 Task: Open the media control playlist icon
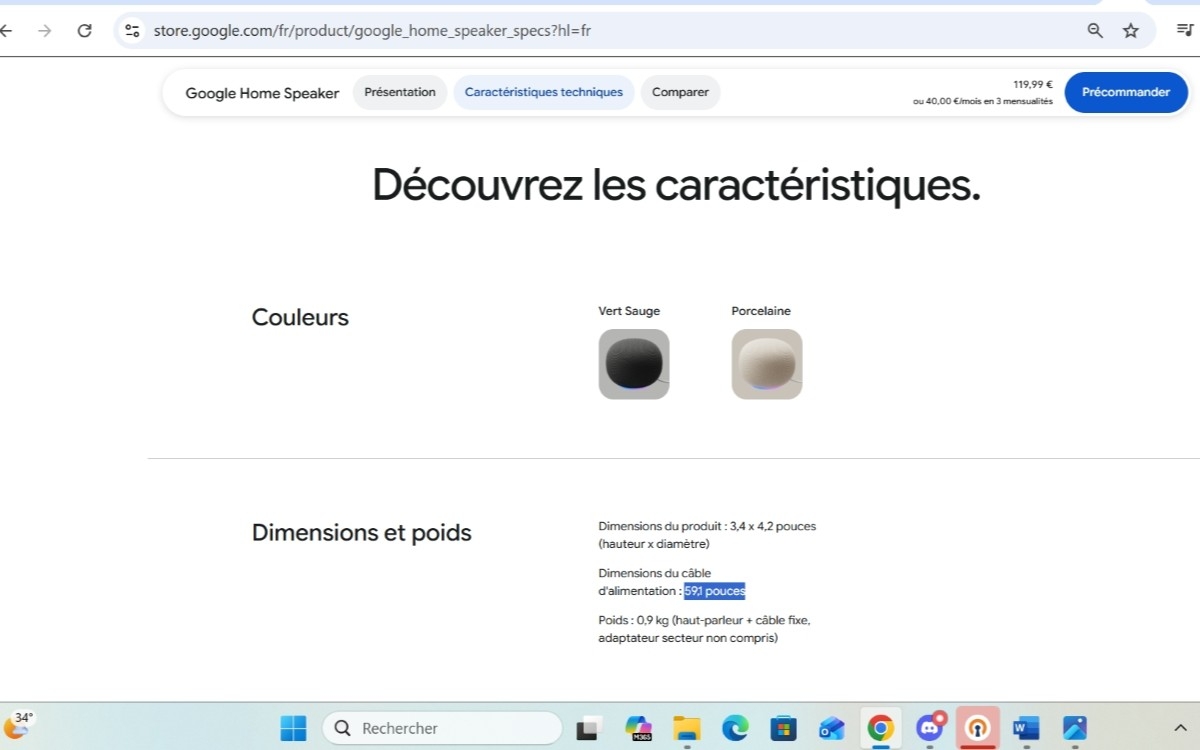coord(1185,31)
